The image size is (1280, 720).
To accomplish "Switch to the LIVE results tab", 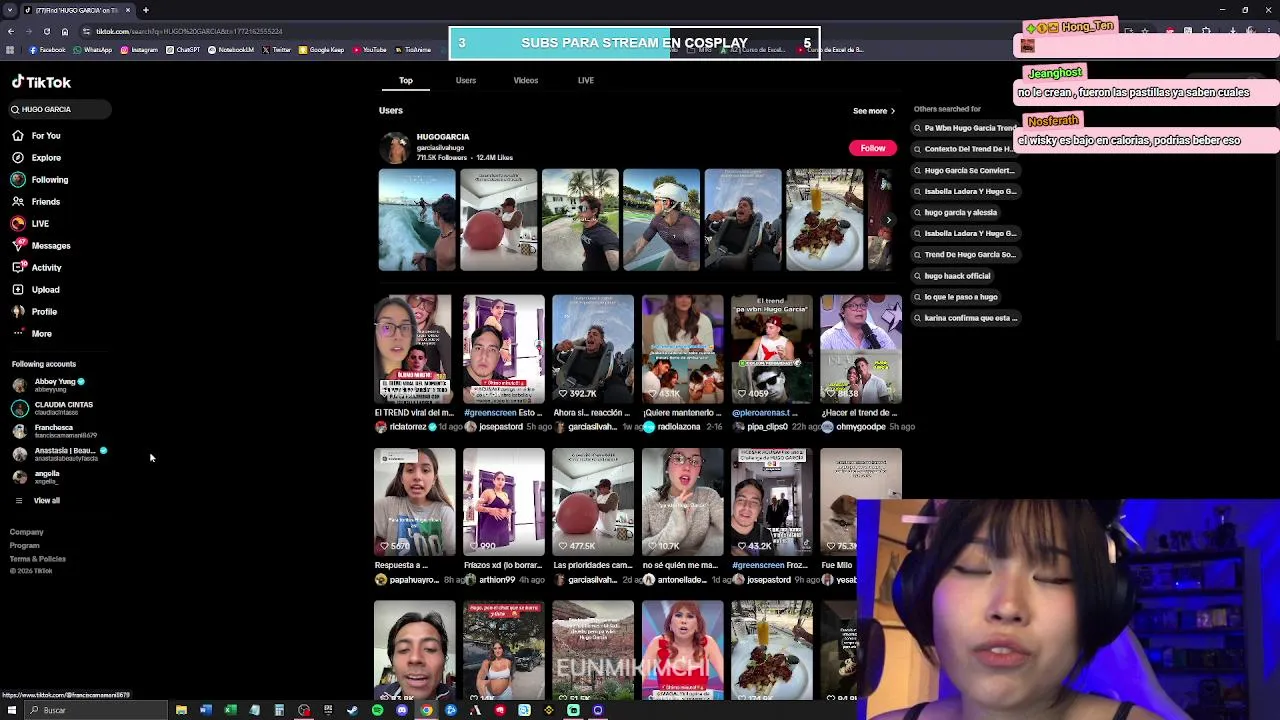I will [x=585, y=80].
